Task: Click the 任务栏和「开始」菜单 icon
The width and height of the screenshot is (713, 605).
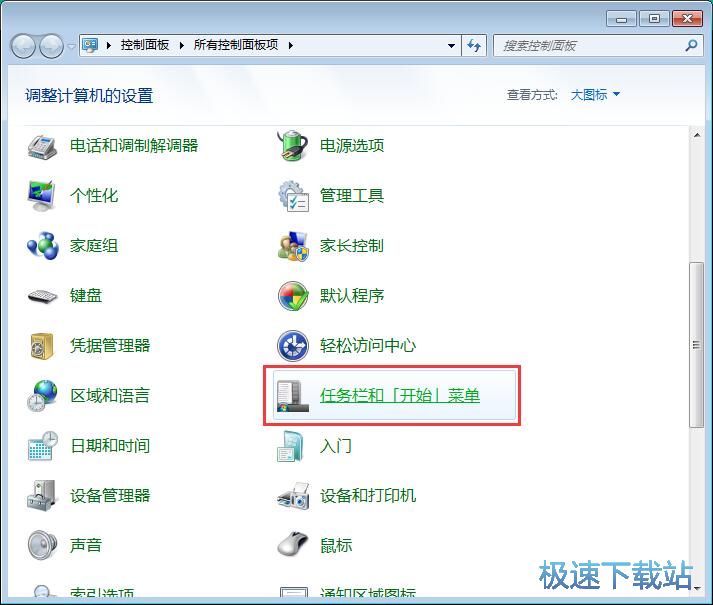Action: tap(293, 396)
